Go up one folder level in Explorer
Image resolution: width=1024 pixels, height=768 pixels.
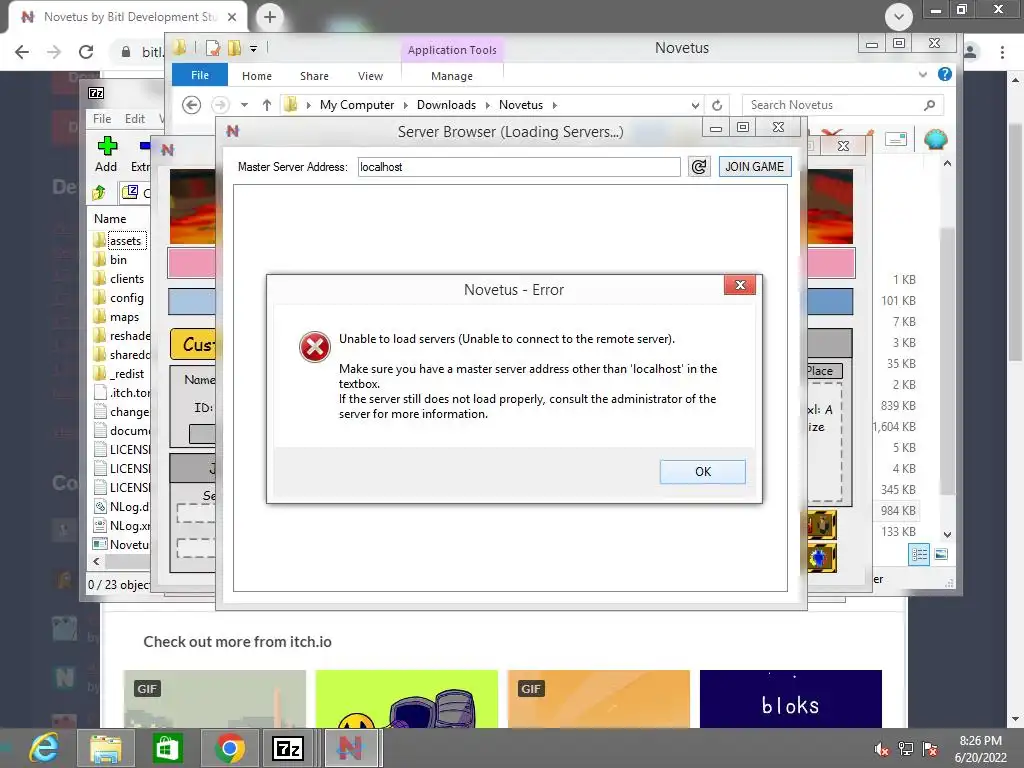(x=266, y=104)
